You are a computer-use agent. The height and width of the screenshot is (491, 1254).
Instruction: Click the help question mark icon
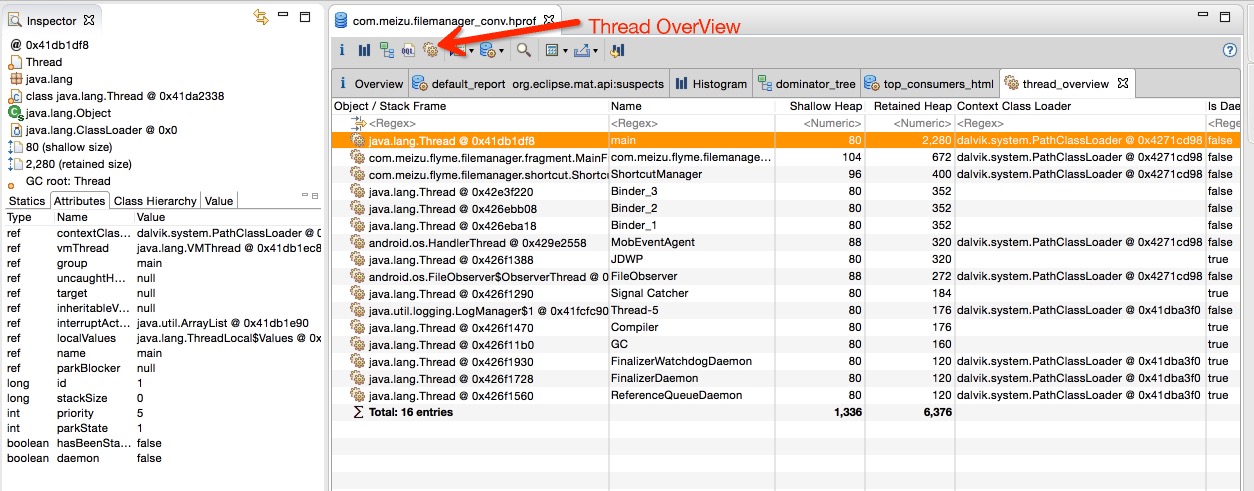tap(1230, 50)
